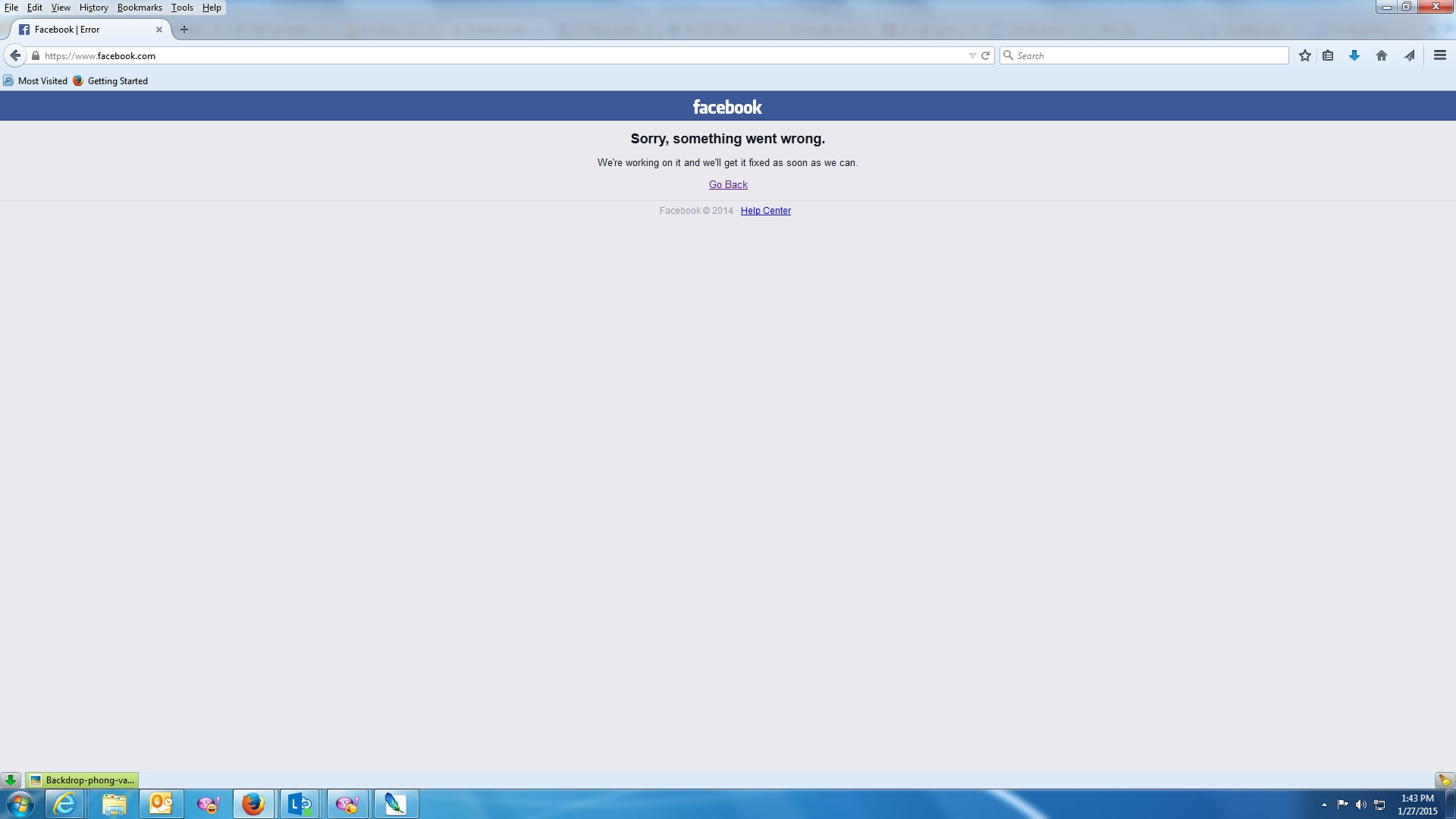This screenshot has width=1456, height=819.
Task: Open the reading list clipboard icon
Action: [x=1329, y=55]
